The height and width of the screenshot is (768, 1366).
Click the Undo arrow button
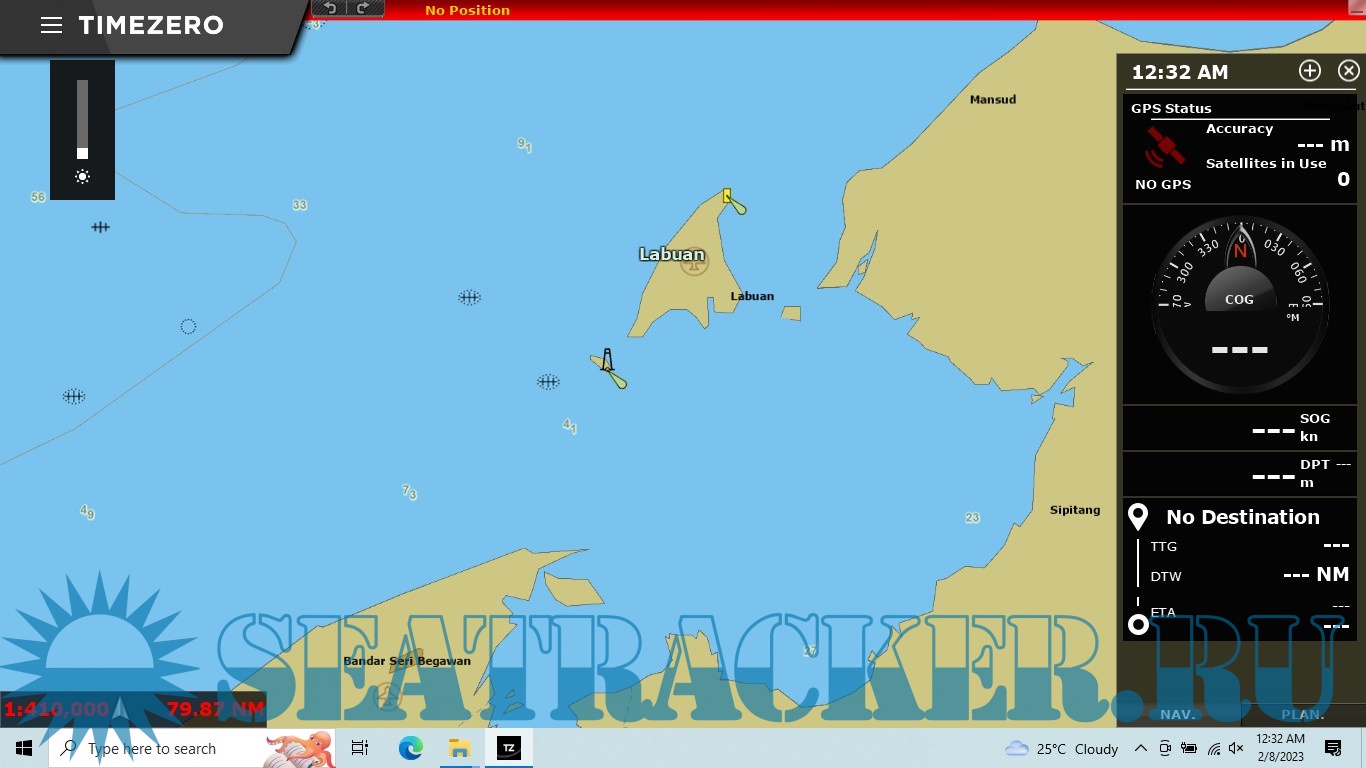point(329,8)
